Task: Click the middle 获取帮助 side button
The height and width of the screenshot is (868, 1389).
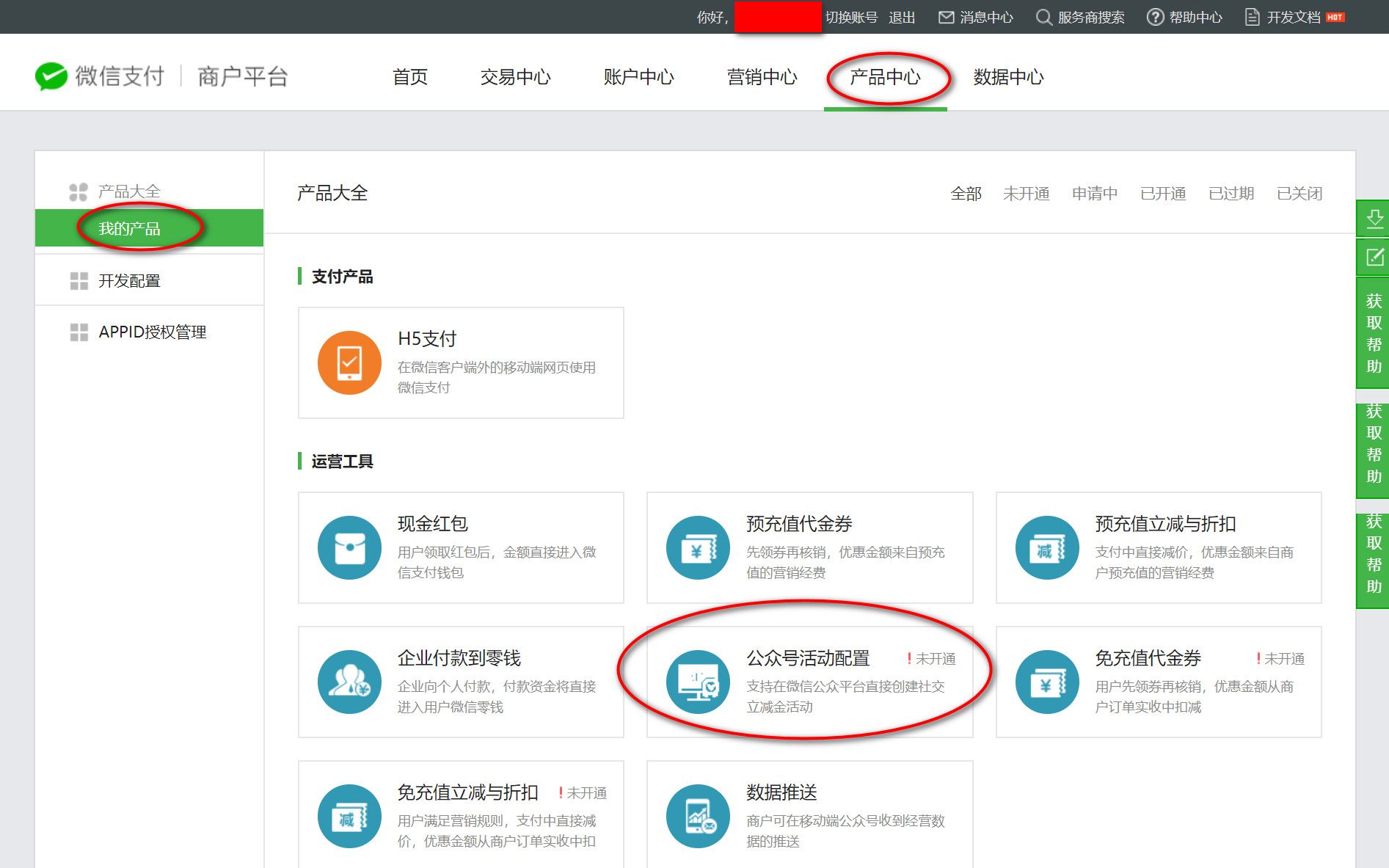Action: point(1374,451)
